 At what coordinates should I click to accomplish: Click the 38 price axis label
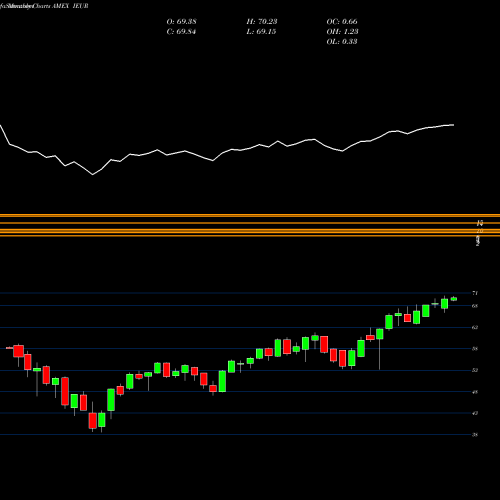click(x=475, y=435)
